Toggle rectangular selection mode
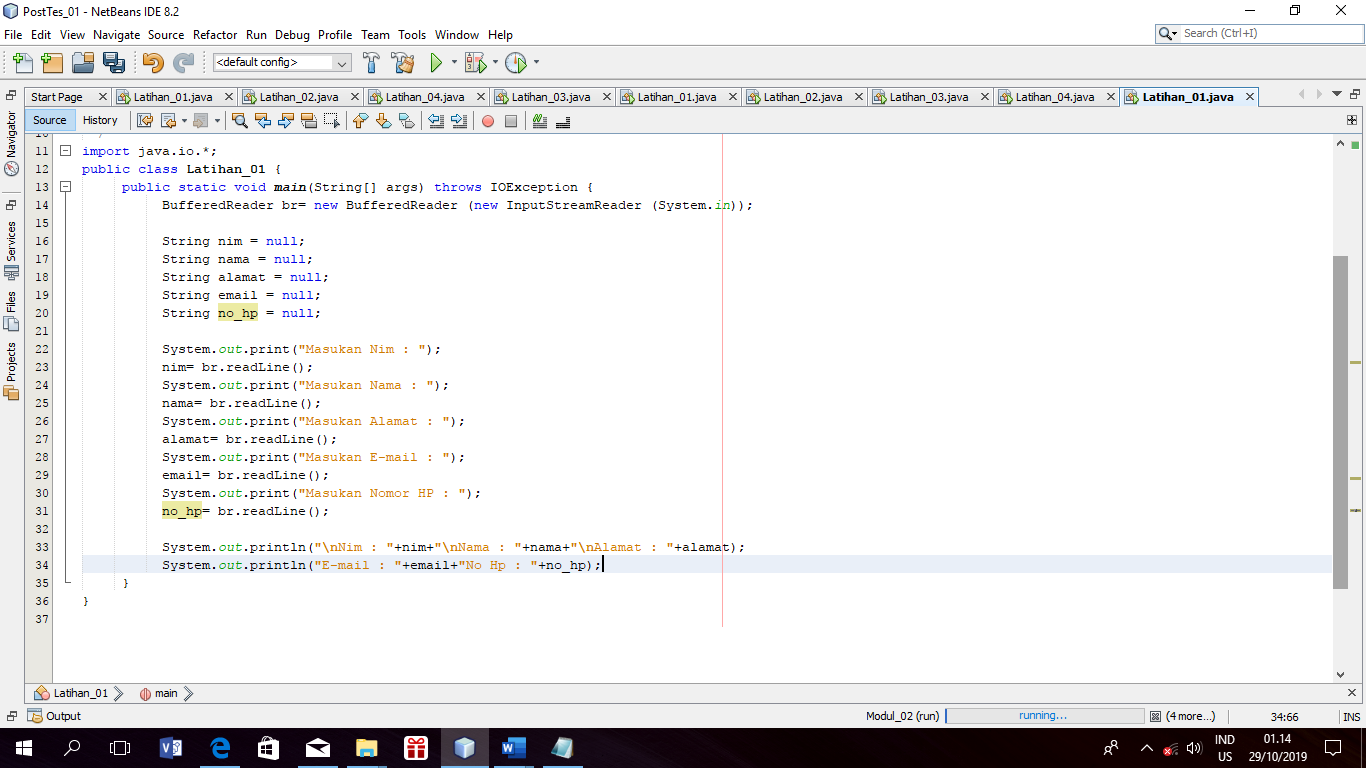 (332, 121)
